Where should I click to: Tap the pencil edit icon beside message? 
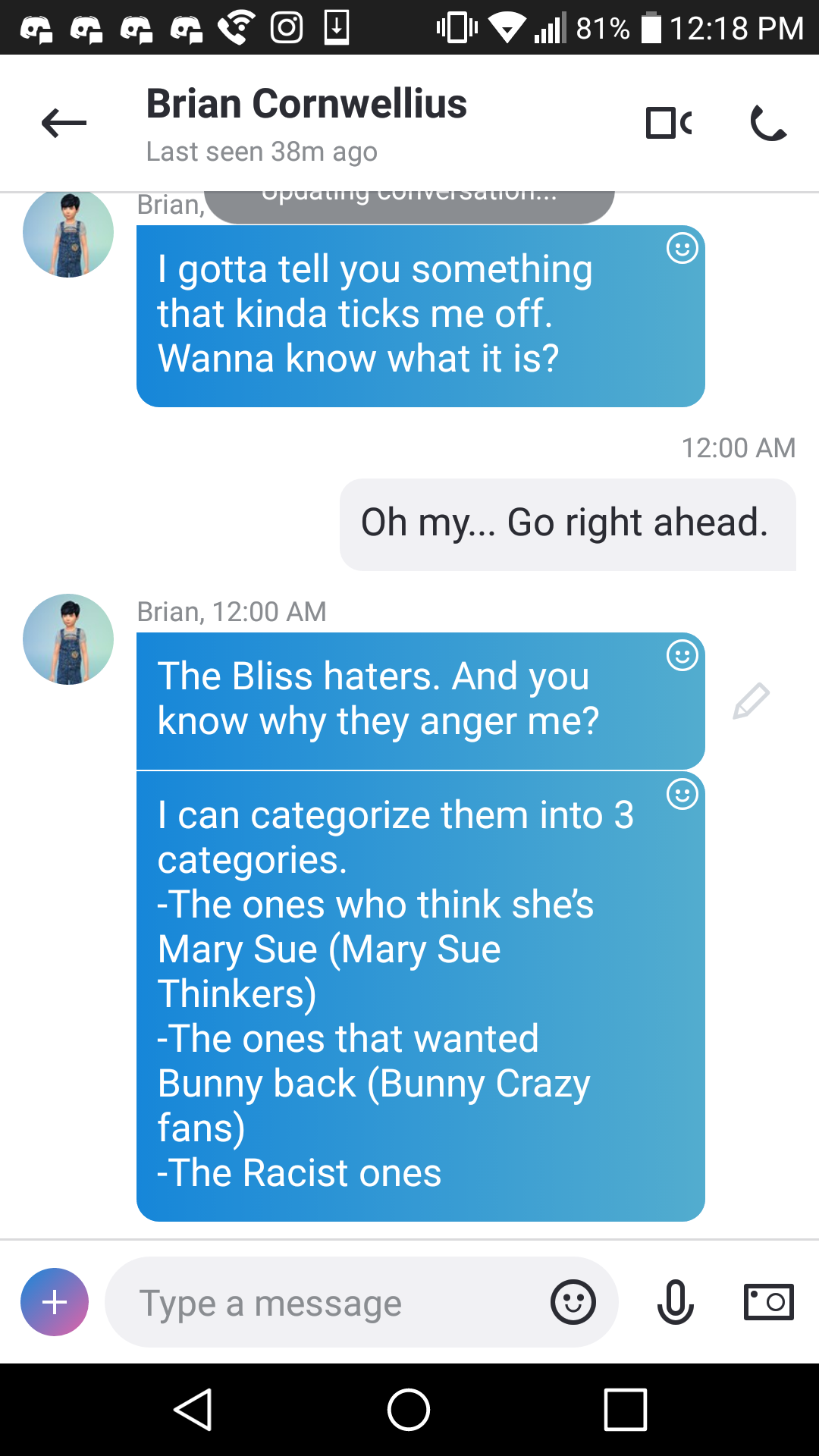(x=751, y=701)
